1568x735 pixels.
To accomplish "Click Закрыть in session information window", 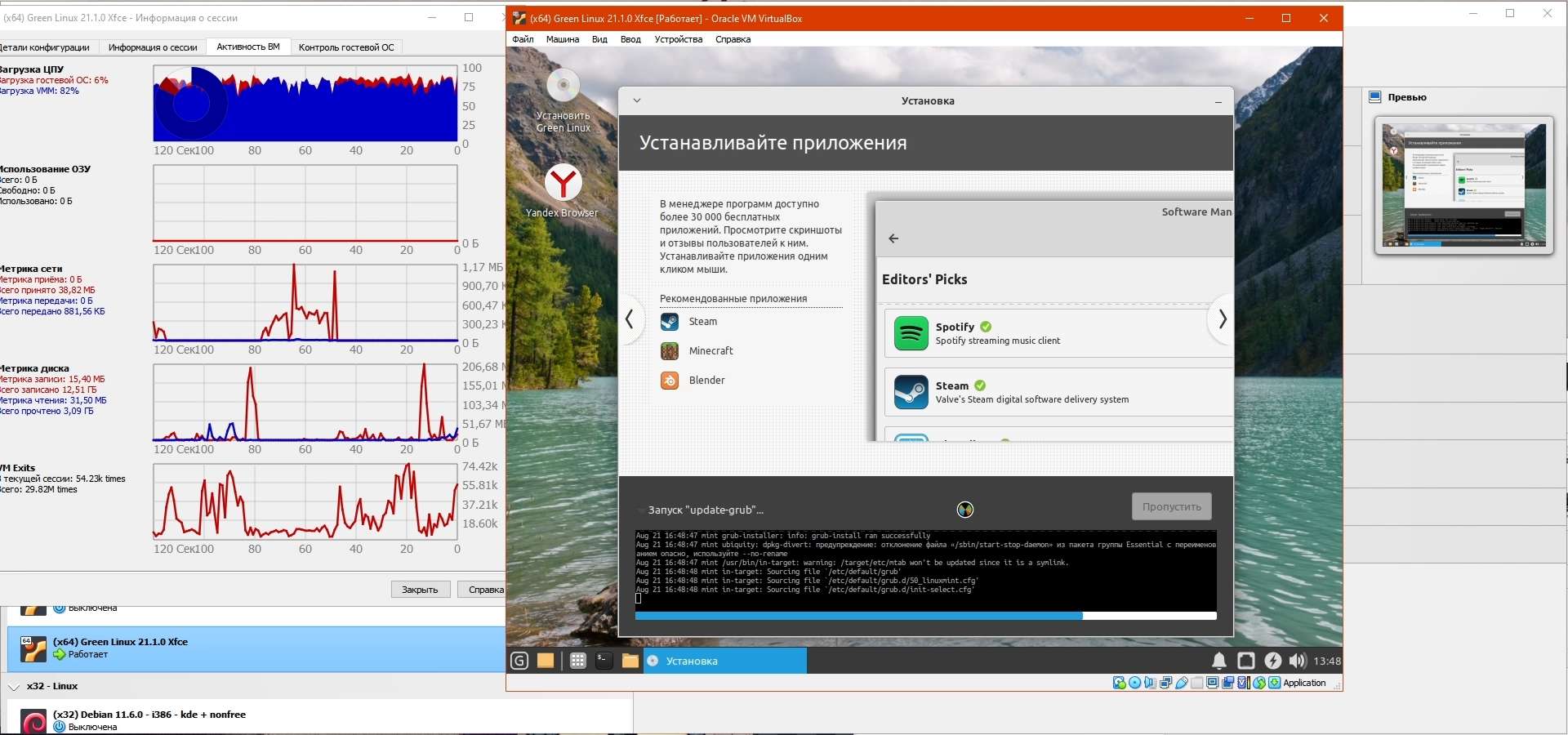I will click(x=420, y=590).
